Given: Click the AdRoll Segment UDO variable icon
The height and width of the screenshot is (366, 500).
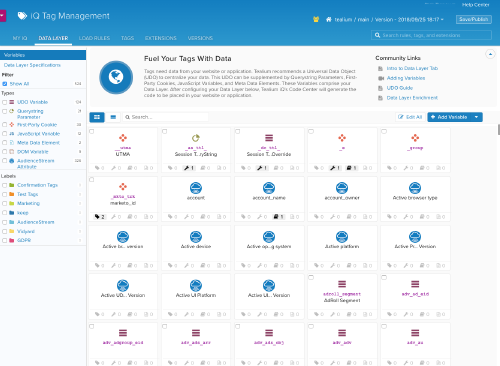Looking at the screenshot, I should (x=342, y=284).
